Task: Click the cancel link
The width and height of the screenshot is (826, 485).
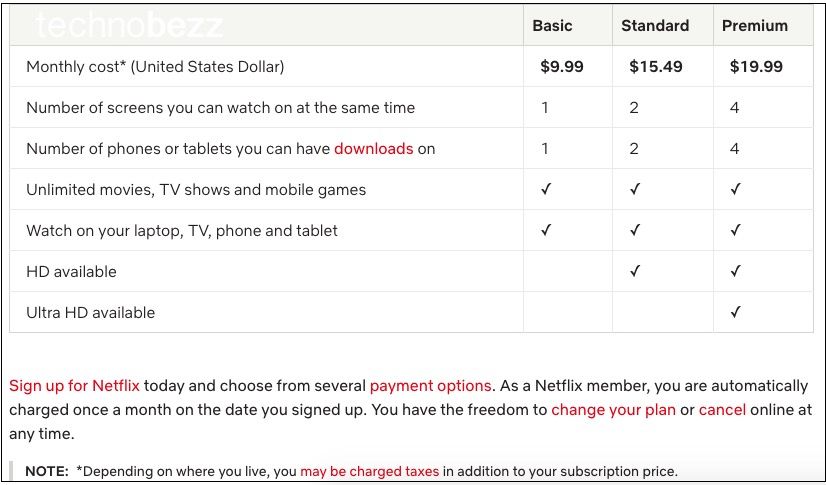Action: (722, 410)
